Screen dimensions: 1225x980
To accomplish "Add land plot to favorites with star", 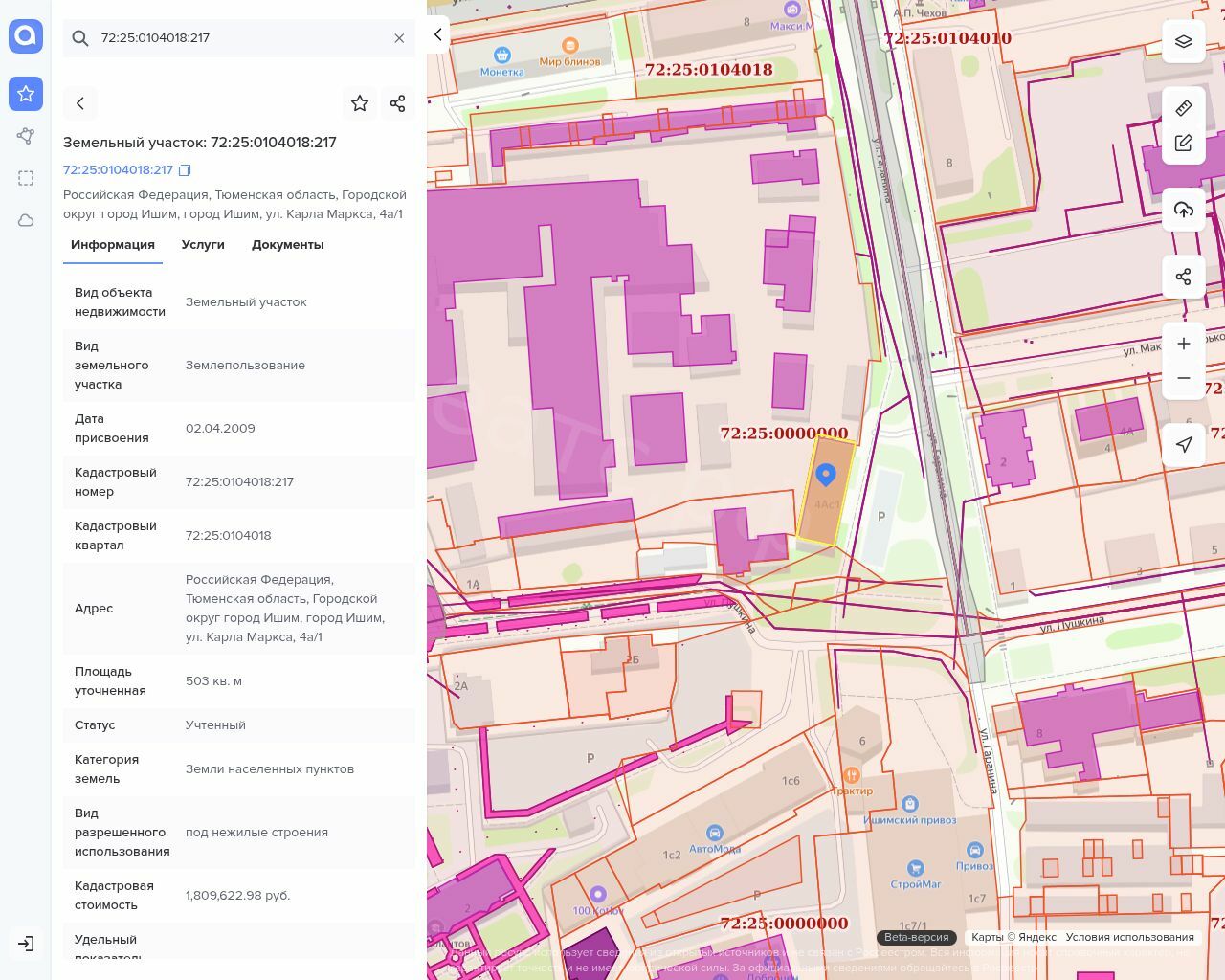I will coord(360,103).
